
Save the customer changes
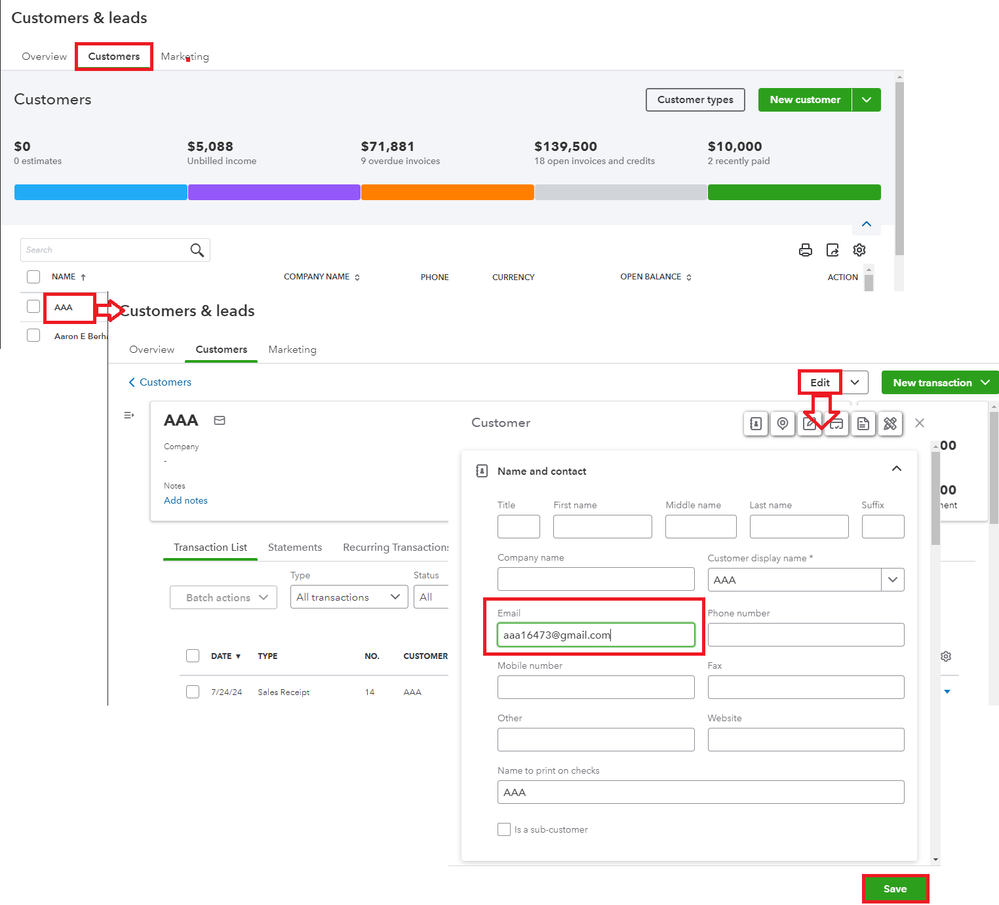click(895, 889)
